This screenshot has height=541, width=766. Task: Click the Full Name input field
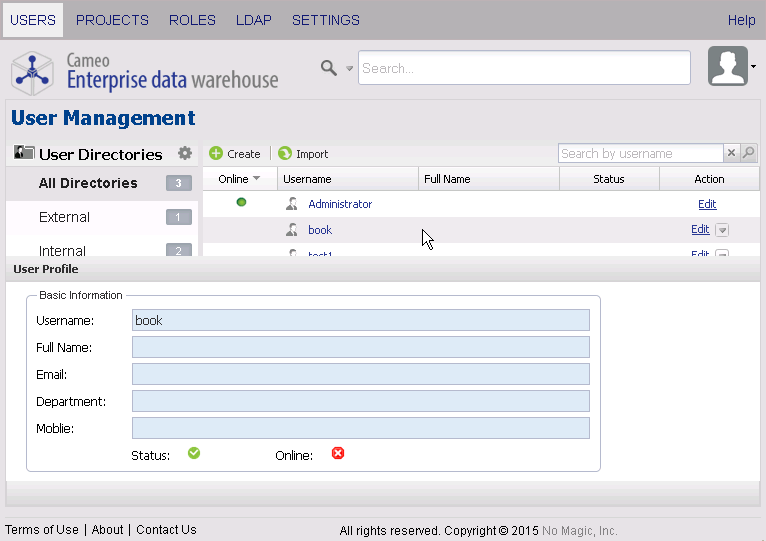click(360, 347)
